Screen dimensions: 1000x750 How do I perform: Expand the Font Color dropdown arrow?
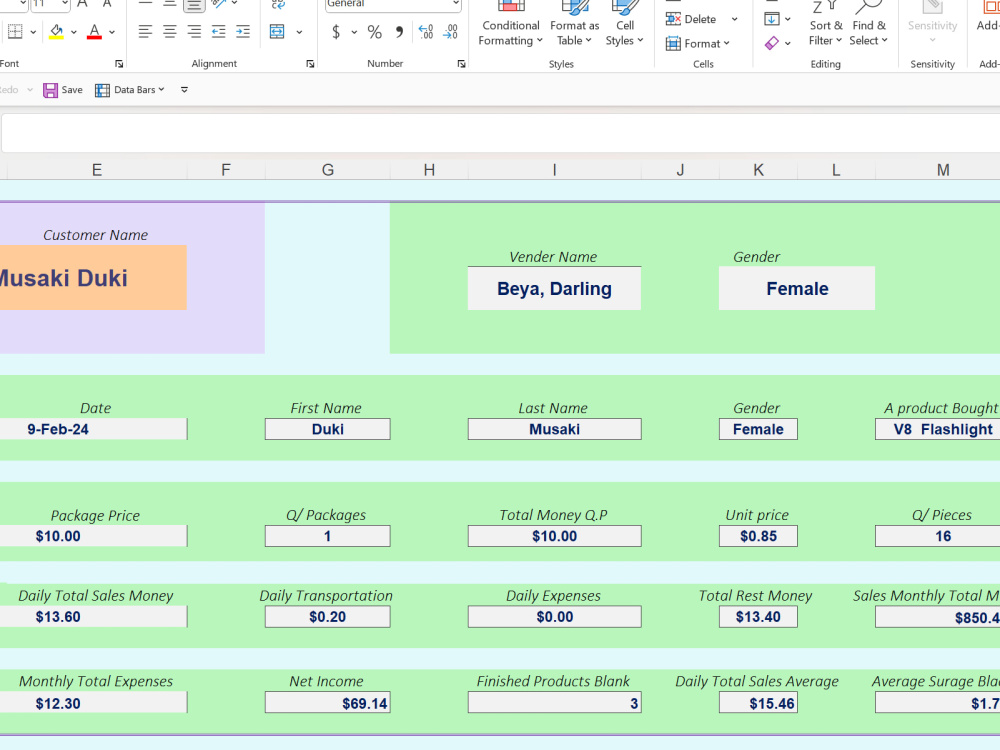[x=112, y=31]
